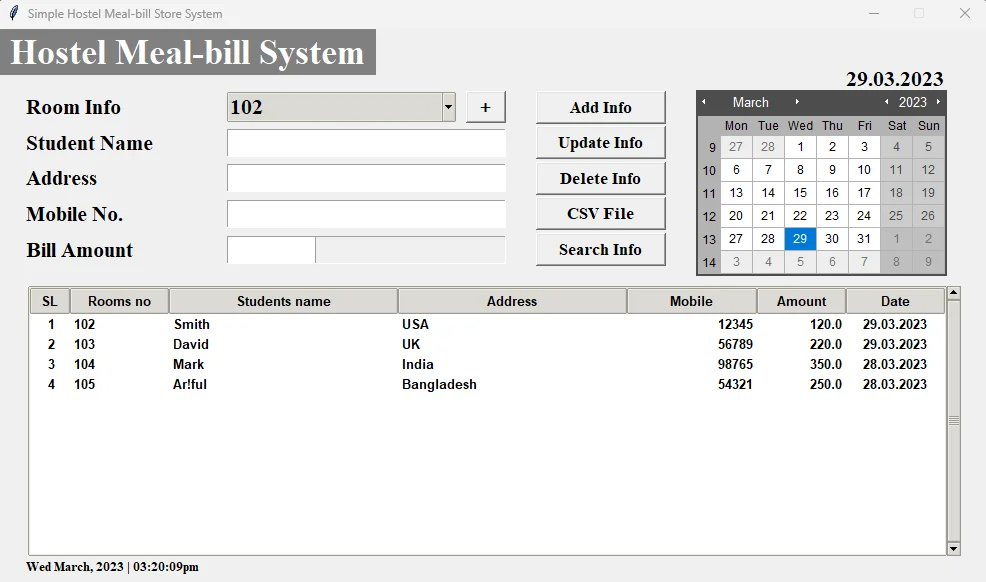Click the Date column header
Viewport: 986px width, 582px height.
pos(895,301)
